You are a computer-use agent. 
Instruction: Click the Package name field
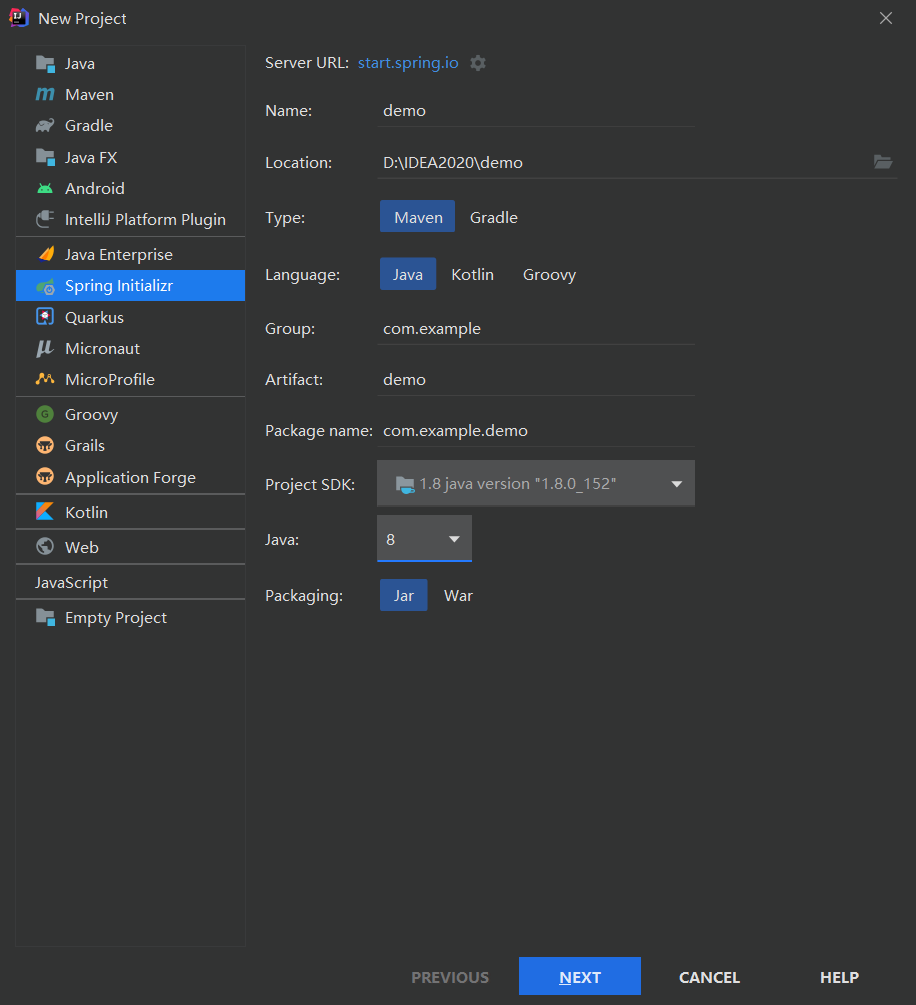tap(536, 431)
